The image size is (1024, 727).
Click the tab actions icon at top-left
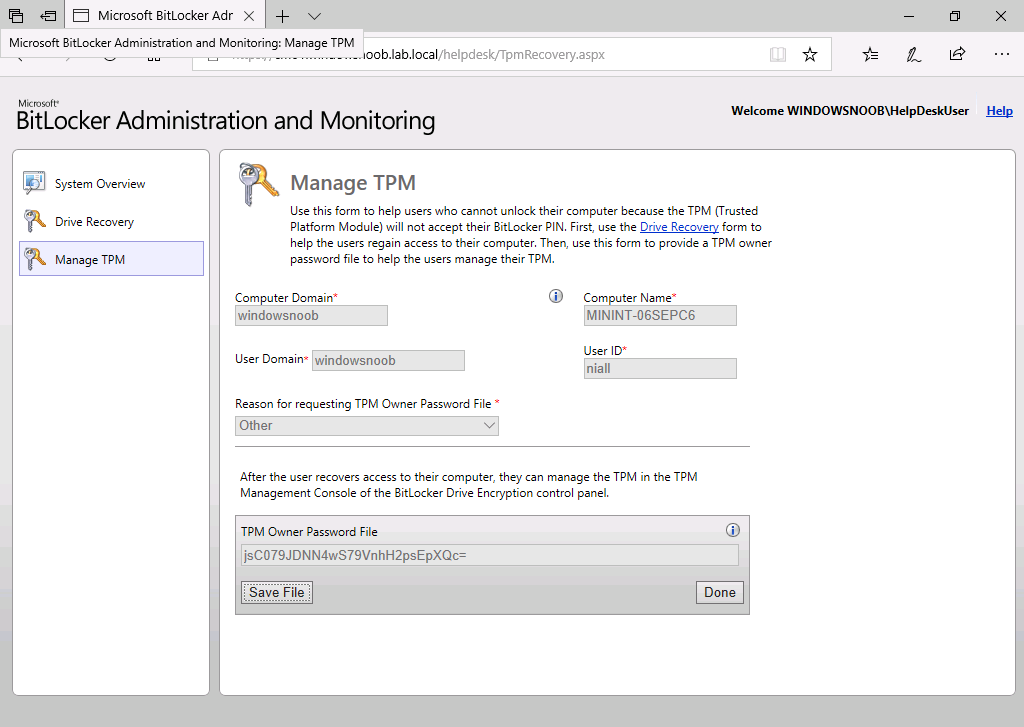tap(16, 16)
